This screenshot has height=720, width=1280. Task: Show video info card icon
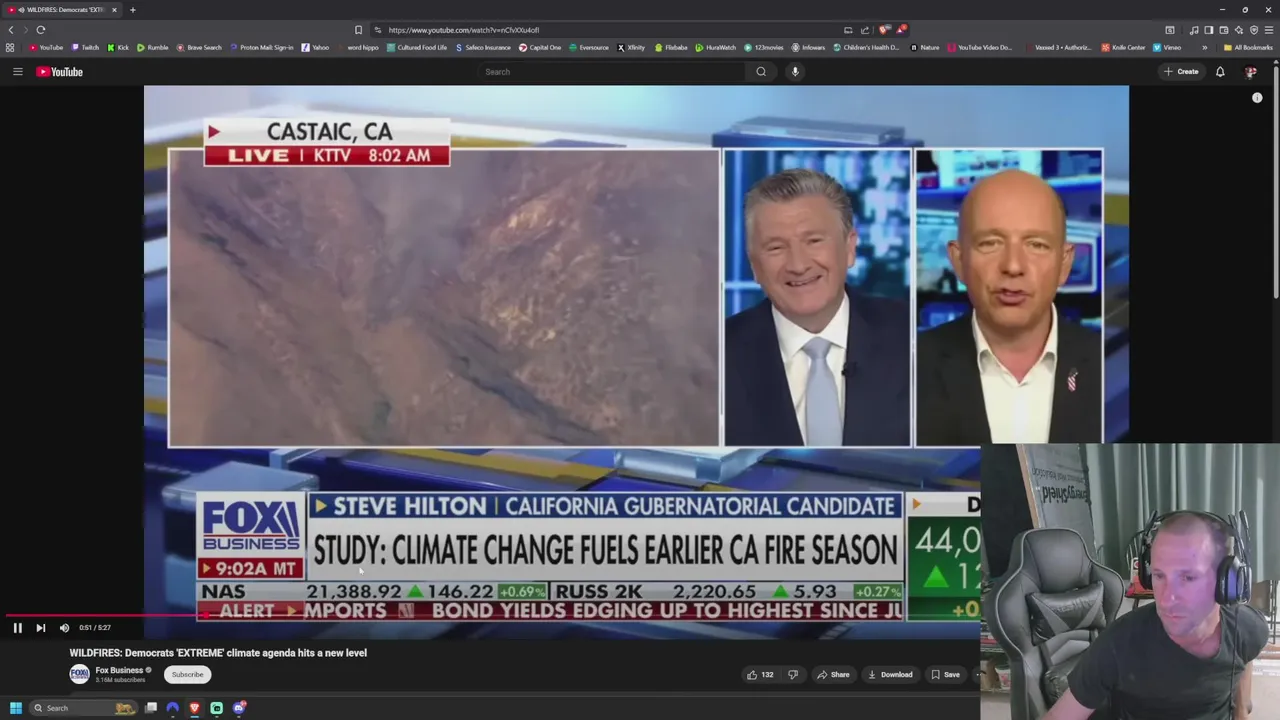[1257, 98]
